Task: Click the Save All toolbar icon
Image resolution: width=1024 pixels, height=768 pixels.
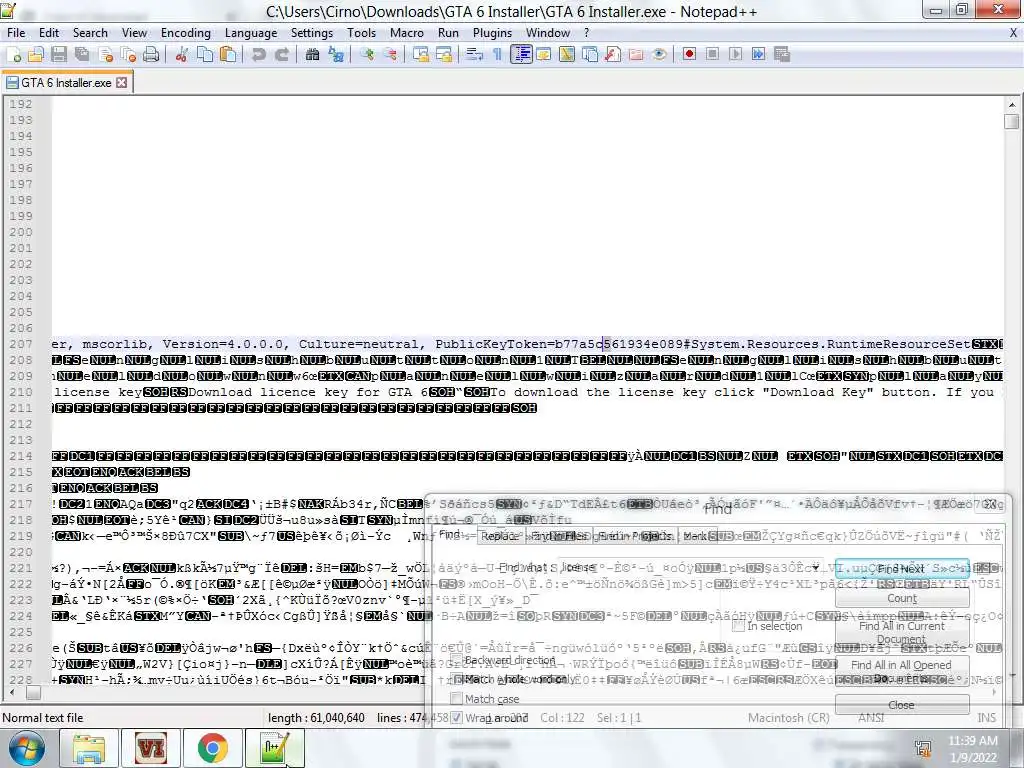Action: [x=82, y=55]
